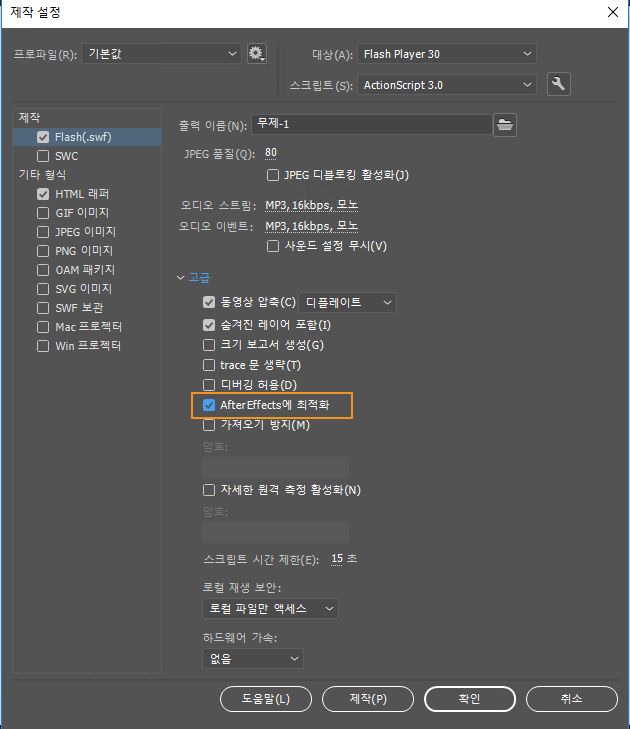Viewport: 630px width, 729px height.
Task: Cancel with the 취소 button
Action: click(x=571, y=699)
